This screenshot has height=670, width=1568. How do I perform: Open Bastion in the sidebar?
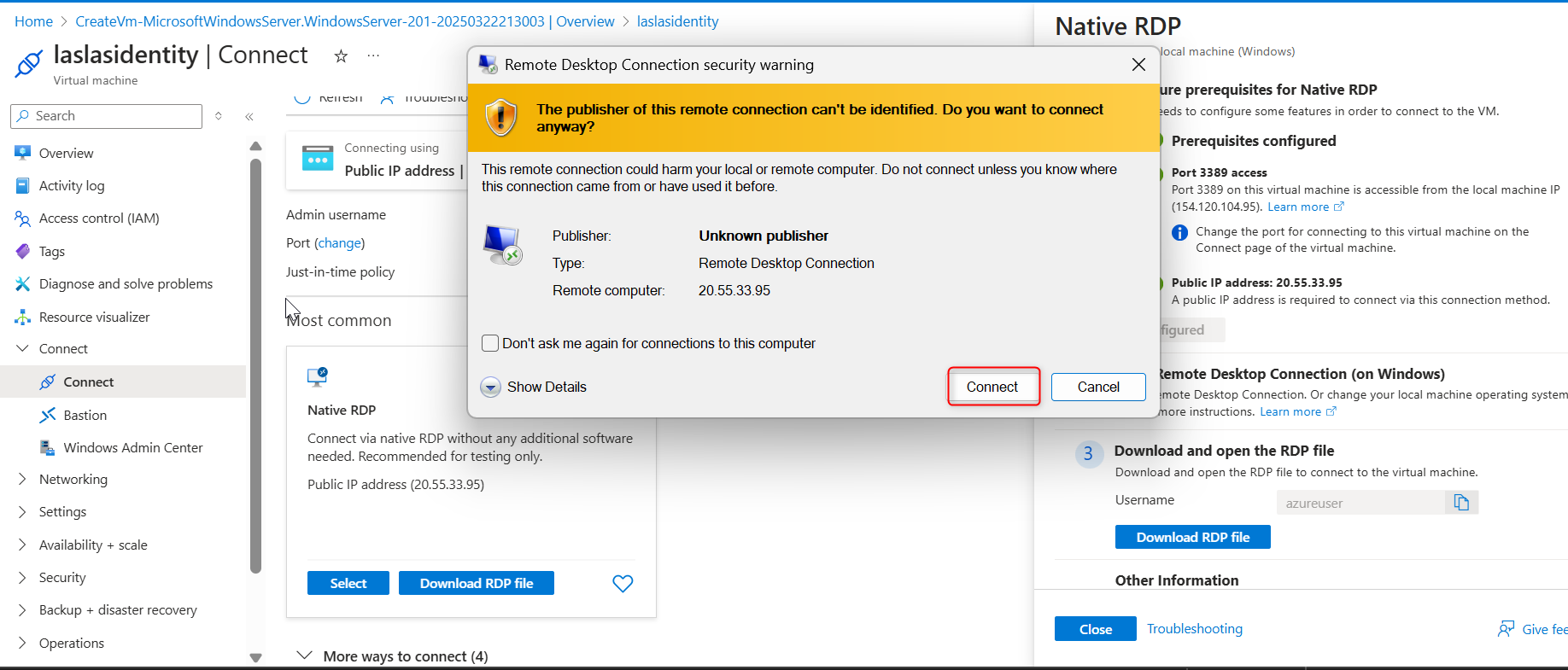[85, 416]
